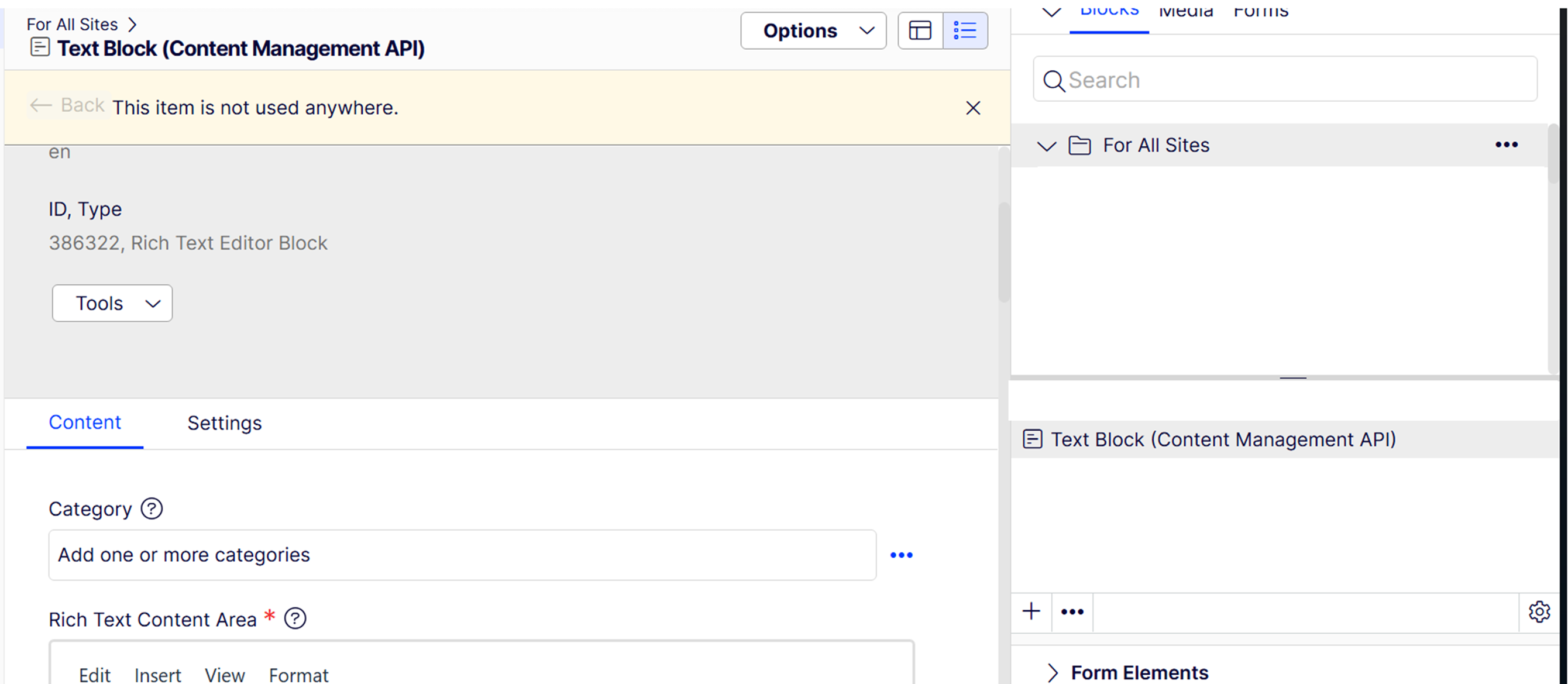Viewport: 1568px width, 684px height.
Task: Open the Media tab in assets pane
Action: [1185, 11]
